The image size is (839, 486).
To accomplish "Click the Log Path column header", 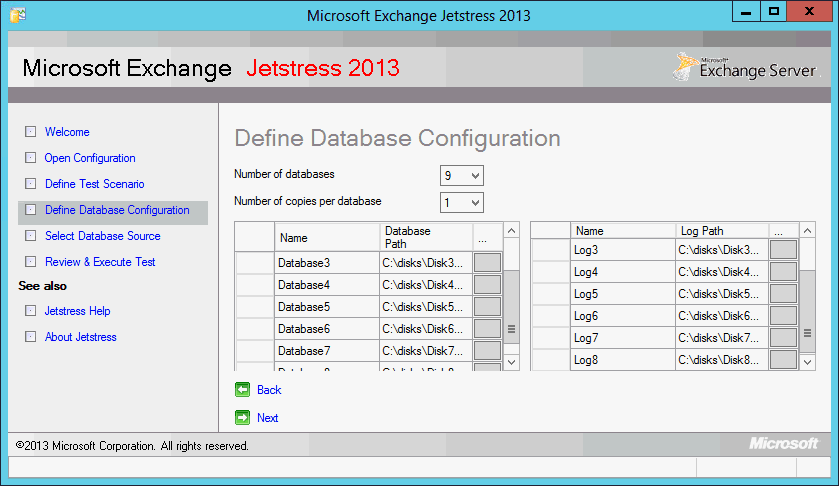I will (722, 231).
